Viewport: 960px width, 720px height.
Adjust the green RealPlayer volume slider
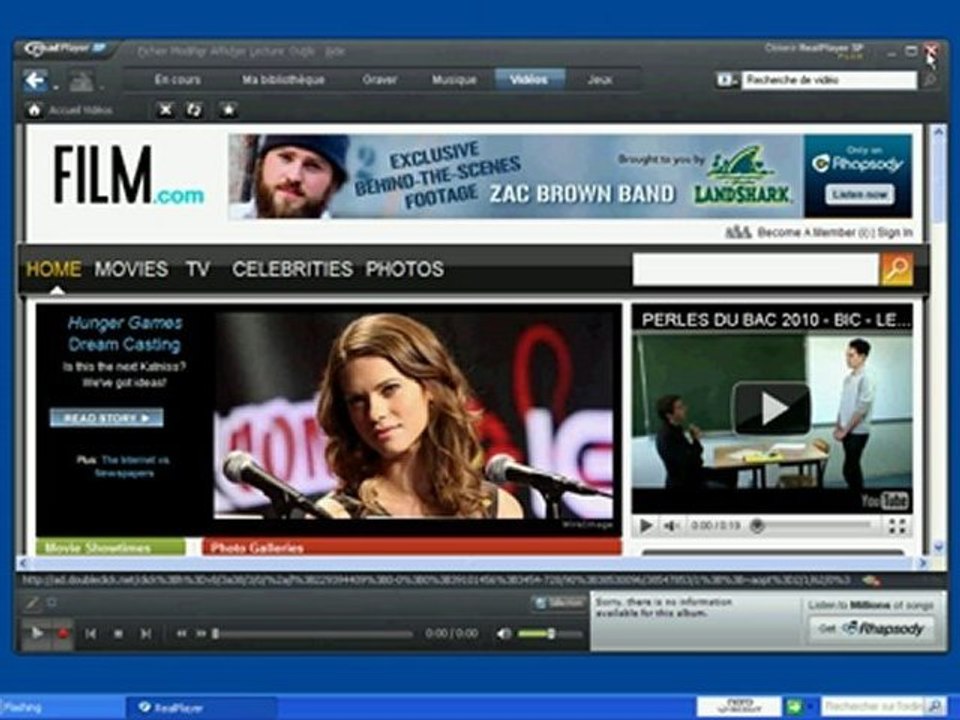549,634
